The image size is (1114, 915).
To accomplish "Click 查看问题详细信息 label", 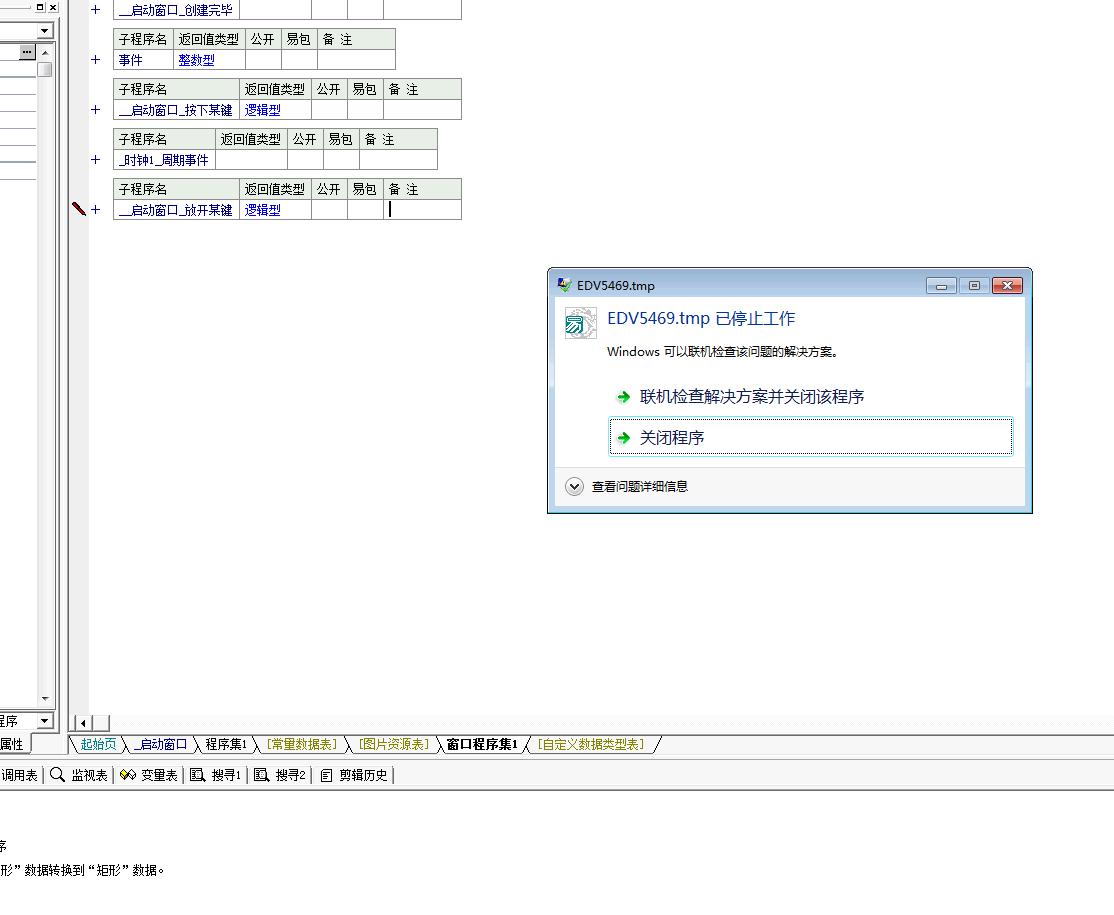I will click(639, 487).
